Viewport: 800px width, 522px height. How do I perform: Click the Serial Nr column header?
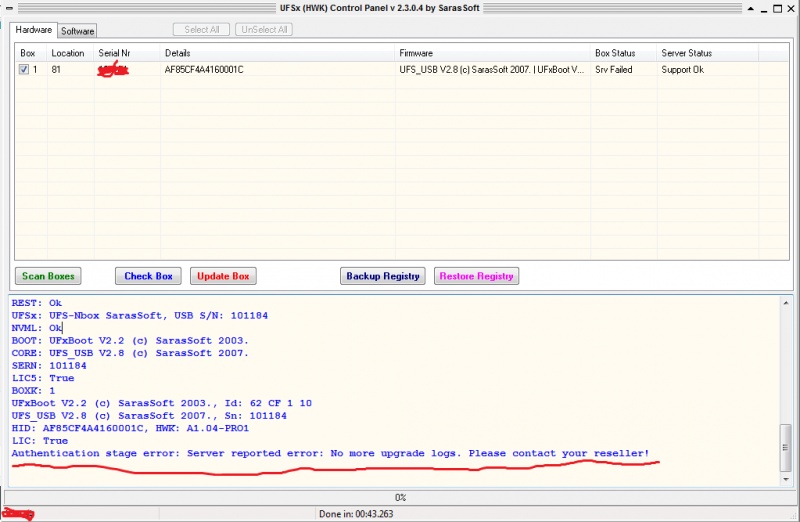point(114,53)
